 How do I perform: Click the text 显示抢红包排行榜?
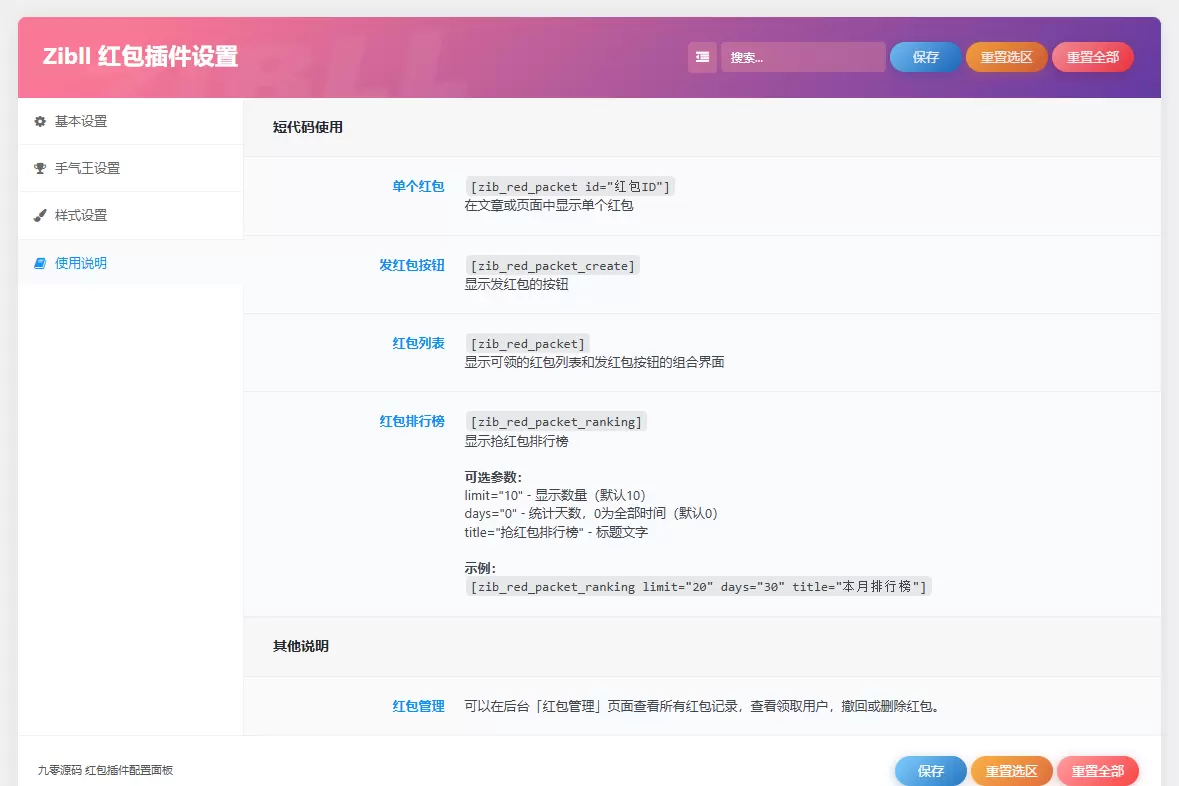pos(517,442)
